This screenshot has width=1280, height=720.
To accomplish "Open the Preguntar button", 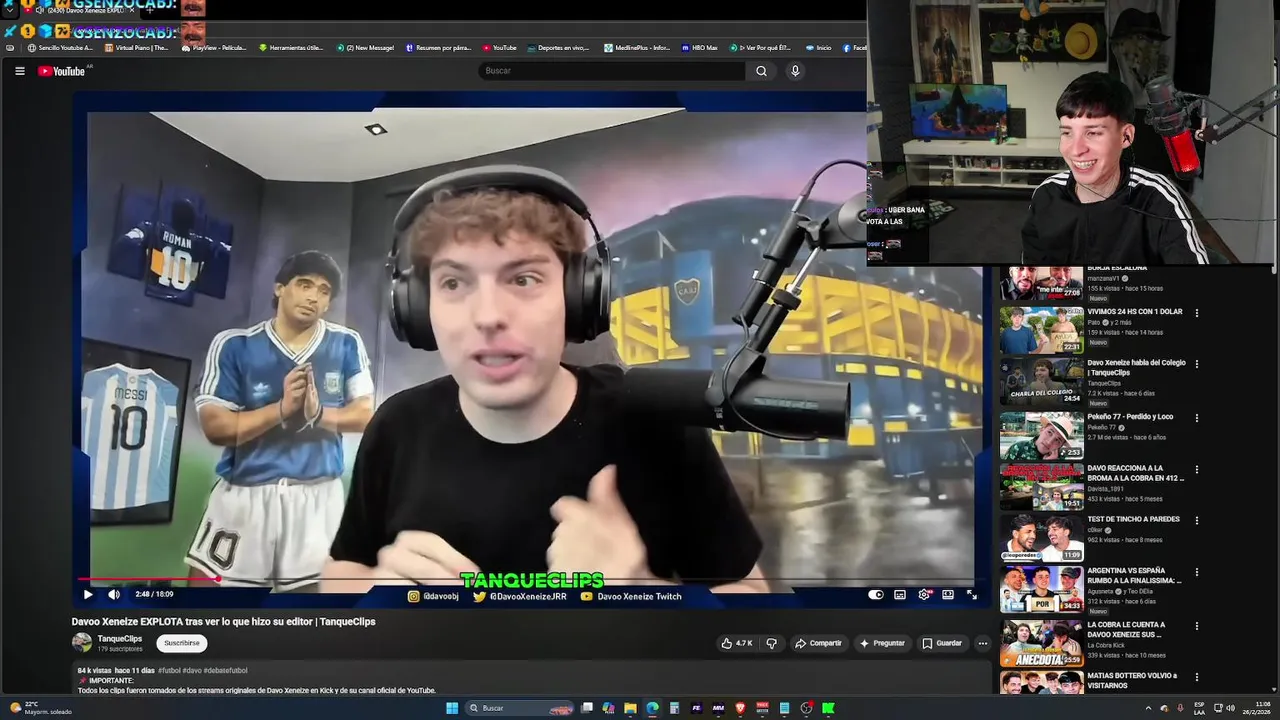I will coord(882,643).
